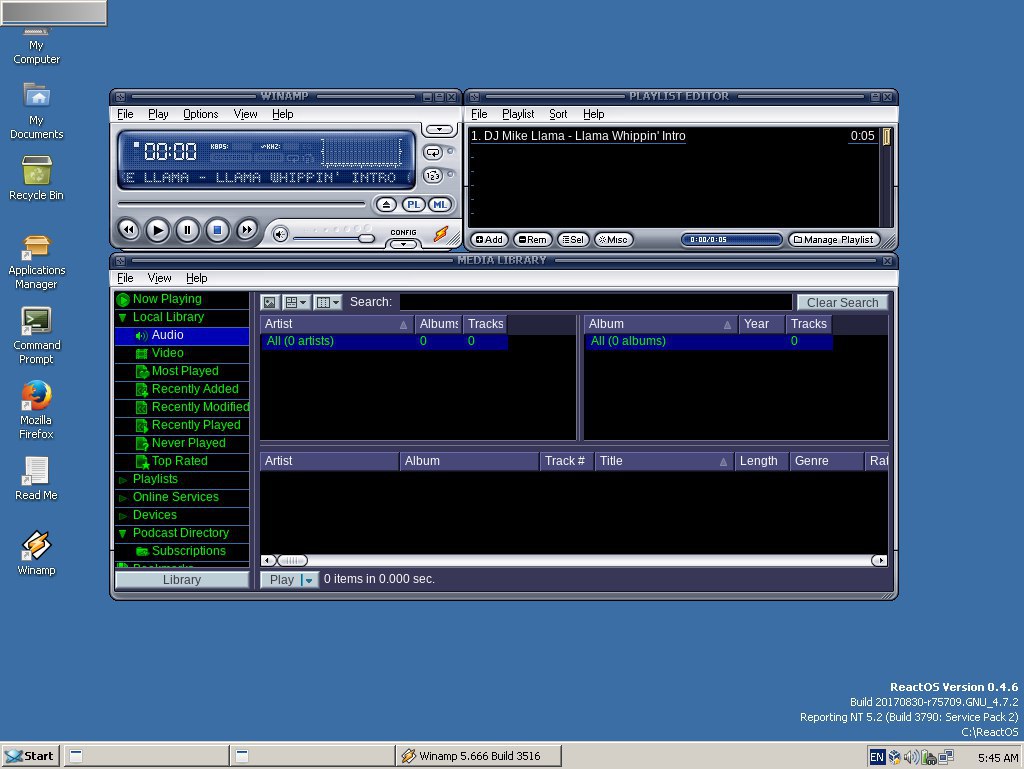Stop playback with the Stop button
This screenshot has height=769, width=1024.
point(217,230)
